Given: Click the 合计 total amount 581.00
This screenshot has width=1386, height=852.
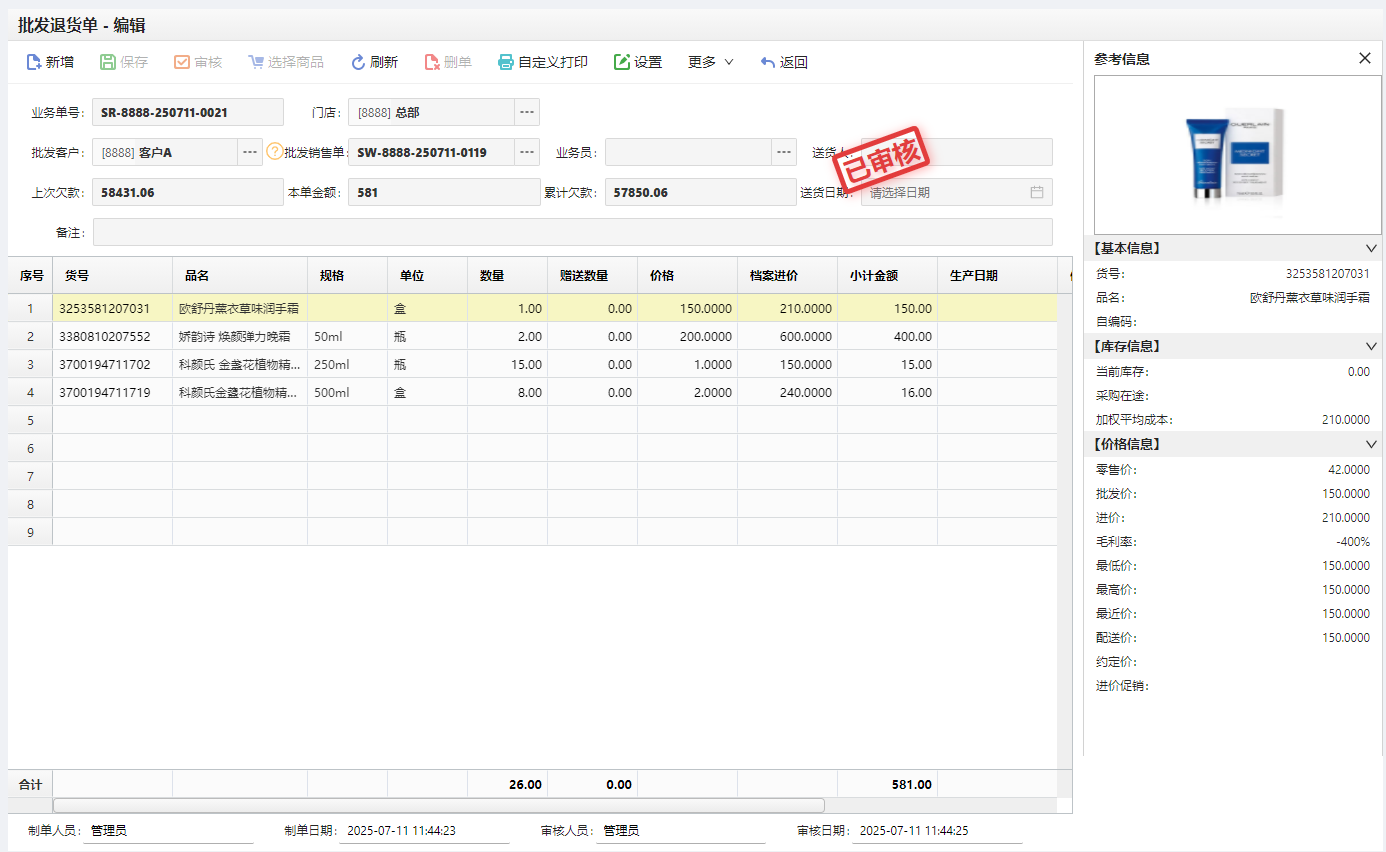Looking at the screenshot, I should click(912, 785).
